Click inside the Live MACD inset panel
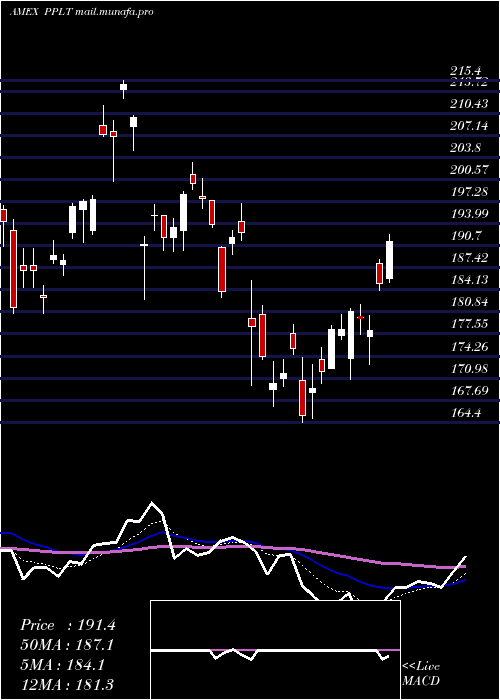 pos(275,650)
